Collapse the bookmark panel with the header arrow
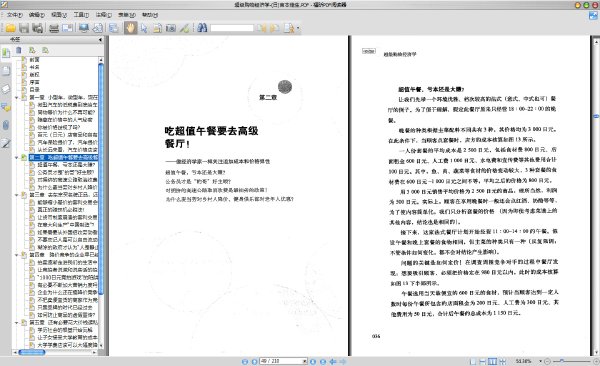 100,39
